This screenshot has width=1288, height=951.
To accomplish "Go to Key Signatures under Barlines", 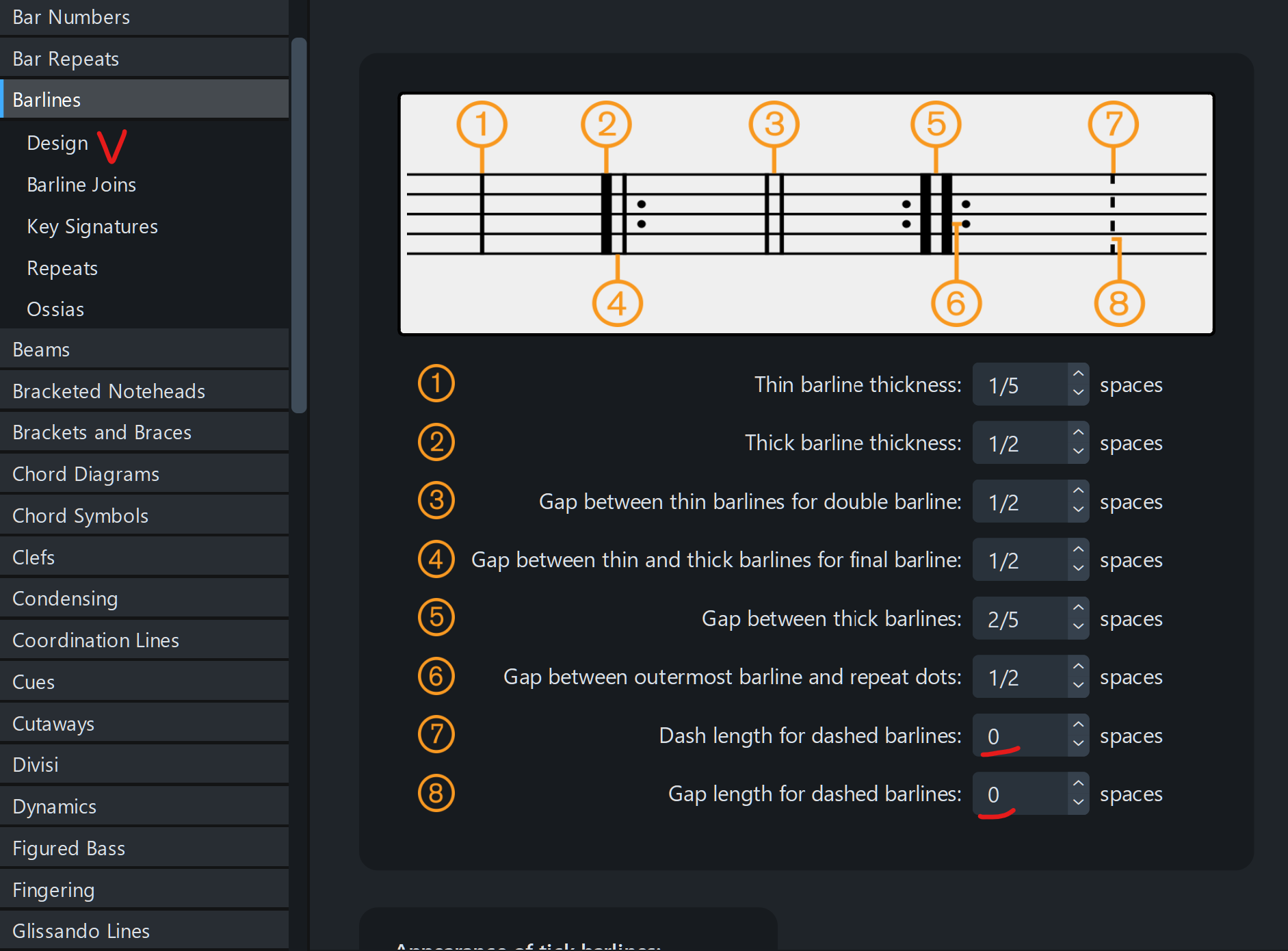I will 92,226.
